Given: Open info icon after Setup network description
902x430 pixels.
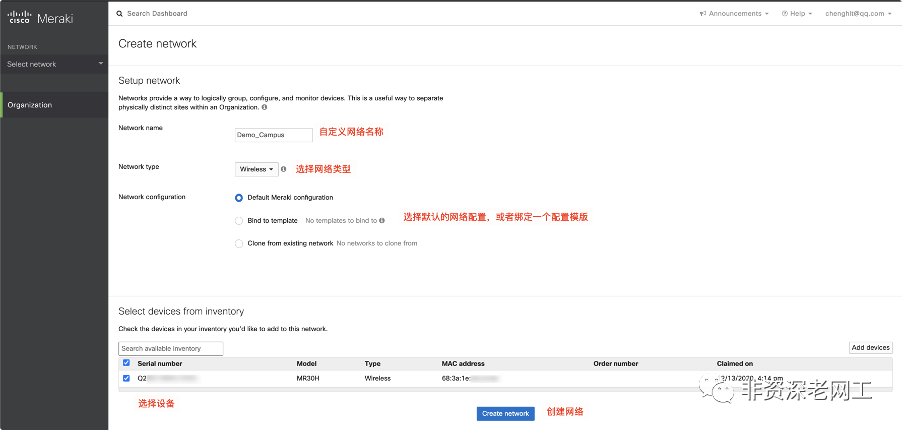Looking at the screenshot, I should click(x=264, y=107).
